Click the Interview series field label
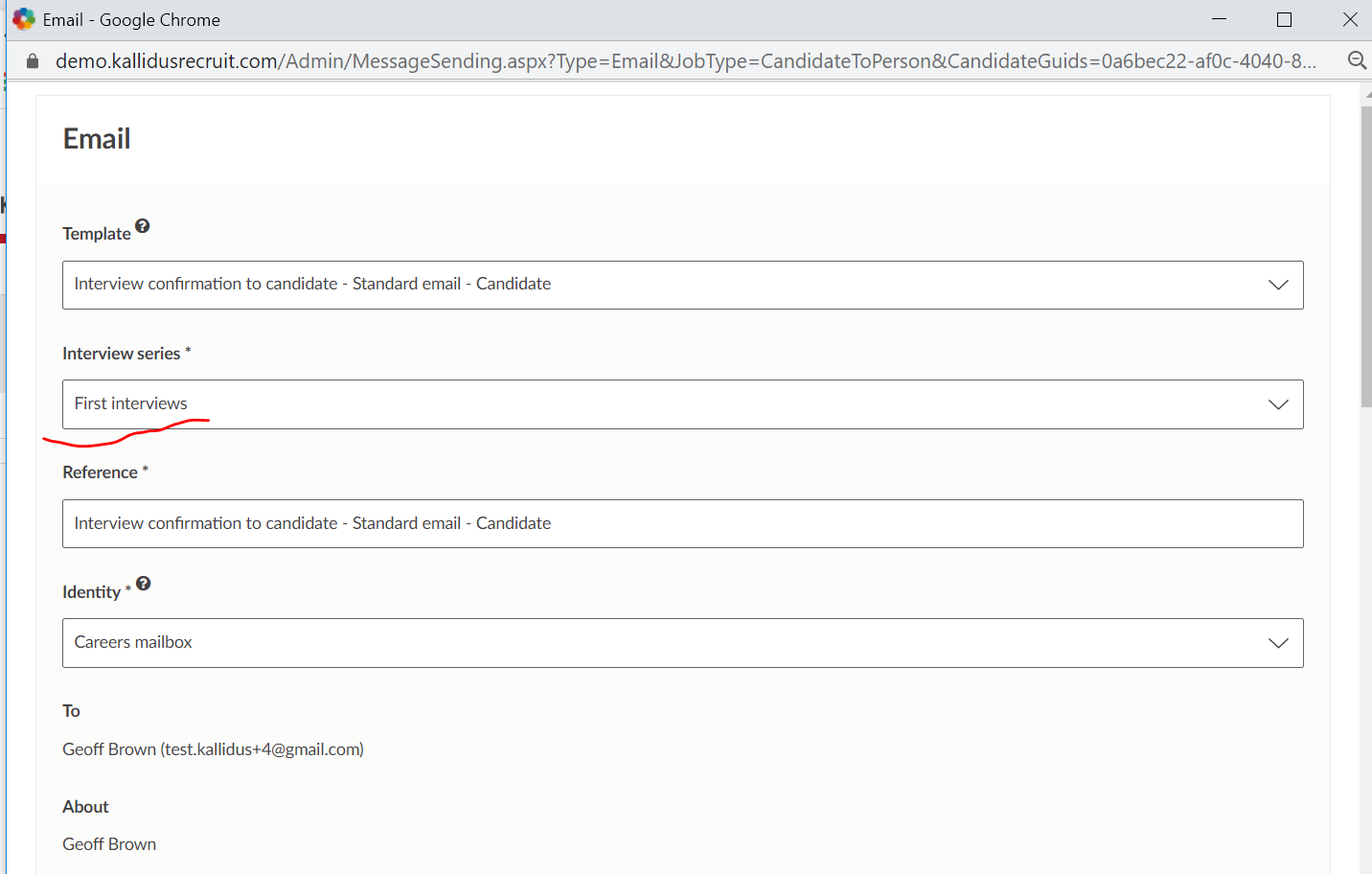The height and width of the screenshot is (874, 1372). [x=122, y=354]
